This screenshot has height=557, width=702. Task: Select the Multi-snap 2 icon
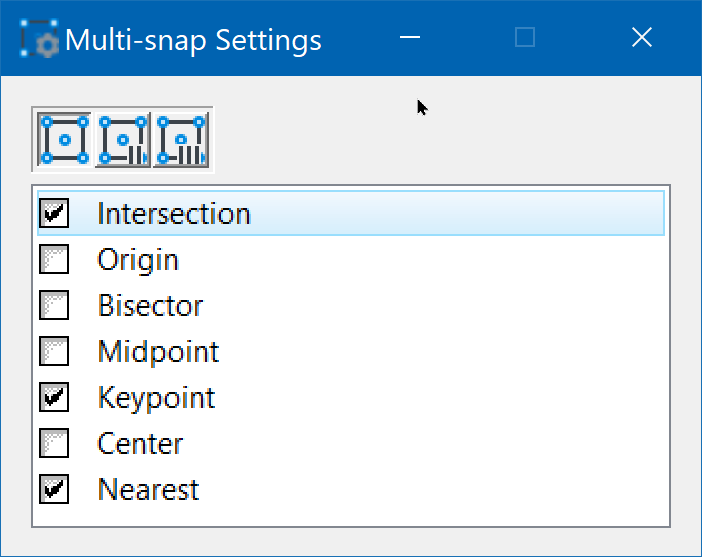(123, 139)
